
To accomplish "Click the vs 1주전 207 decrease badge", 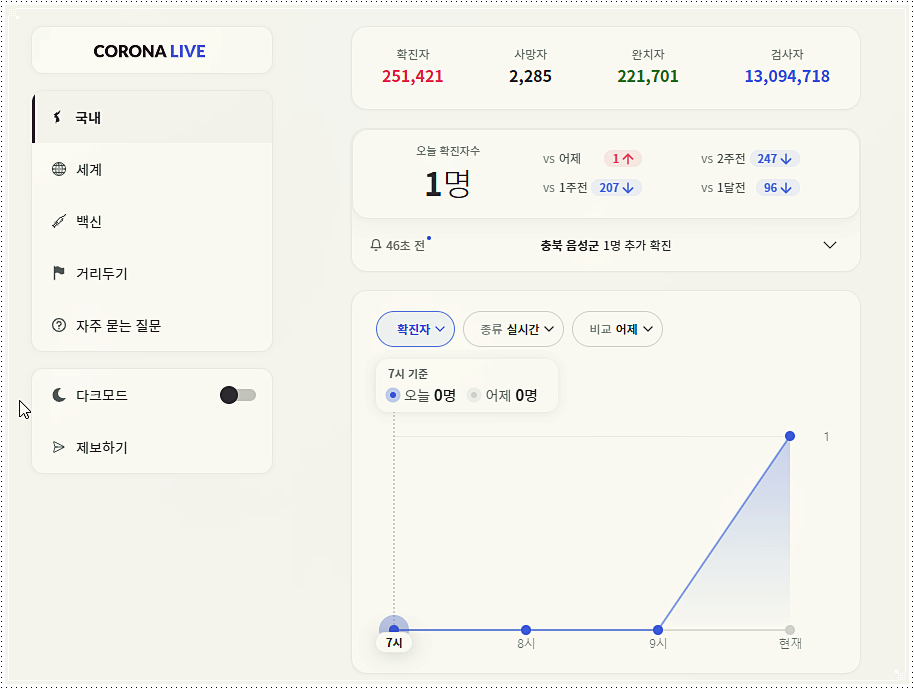I will [616, 188].
